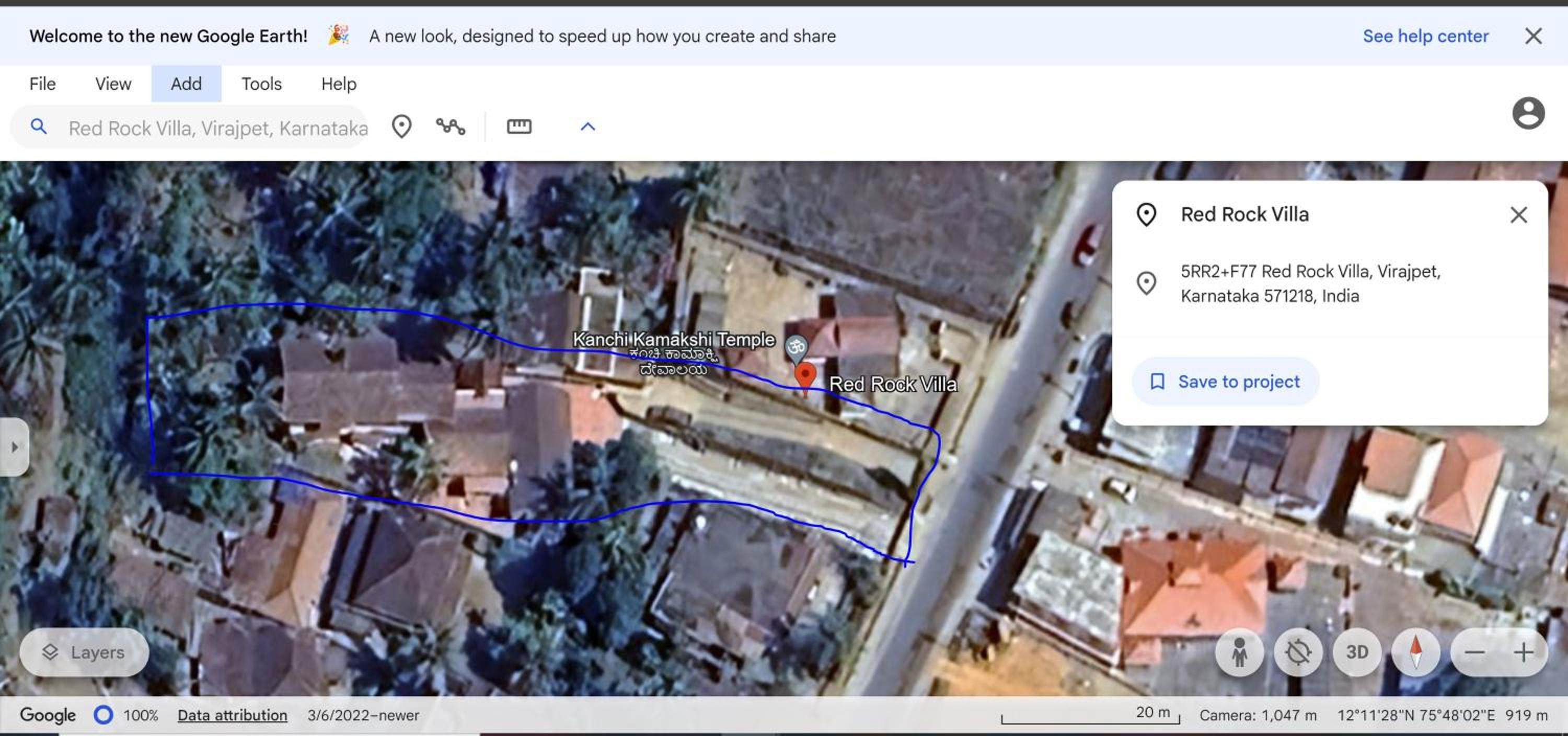The image size is (1568, 736).
Task: Open the See help center link
Action: 1425,36
